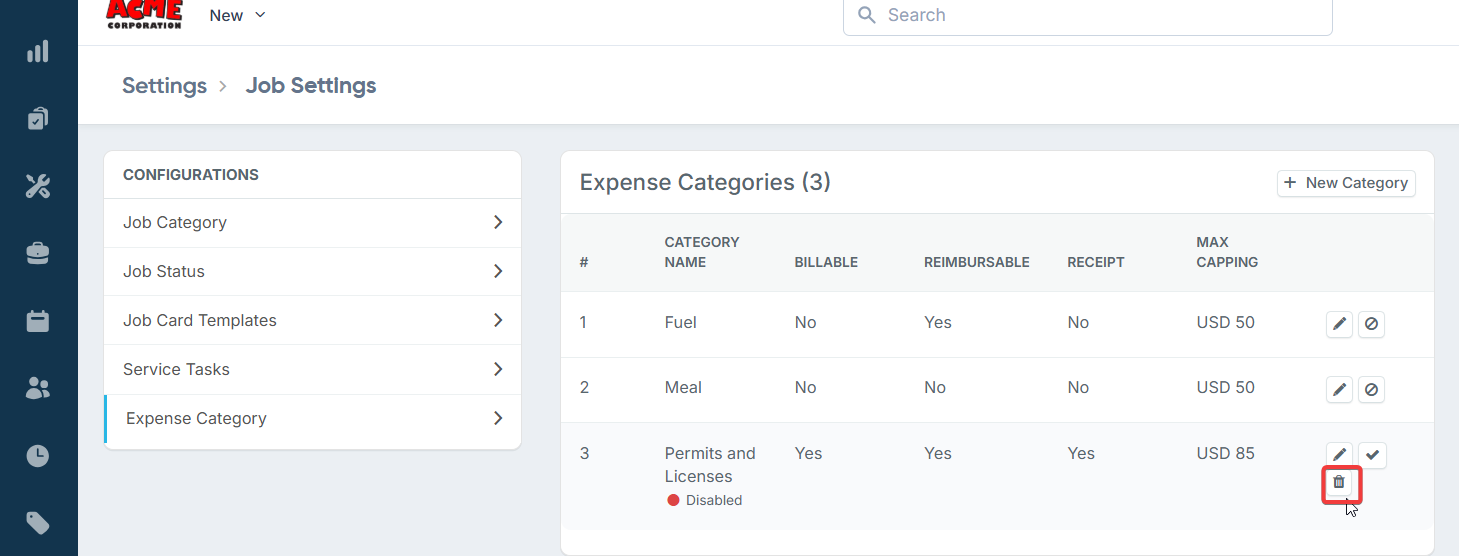This screenshot has width=1459, height=556.
Task: Click the briefcase sidebar icon
Action: point(38,254)
